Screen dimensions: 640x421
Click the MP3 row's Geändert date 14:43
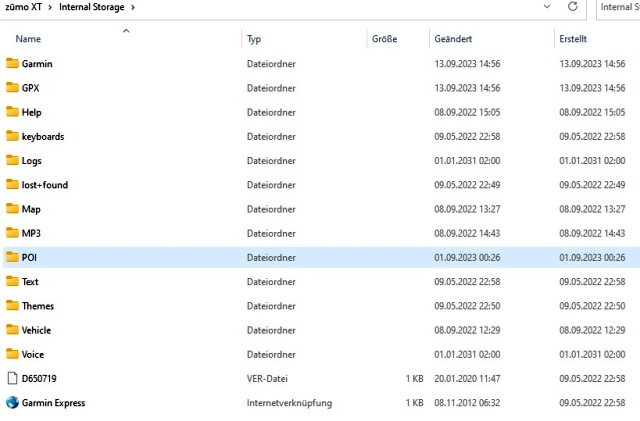467,233
